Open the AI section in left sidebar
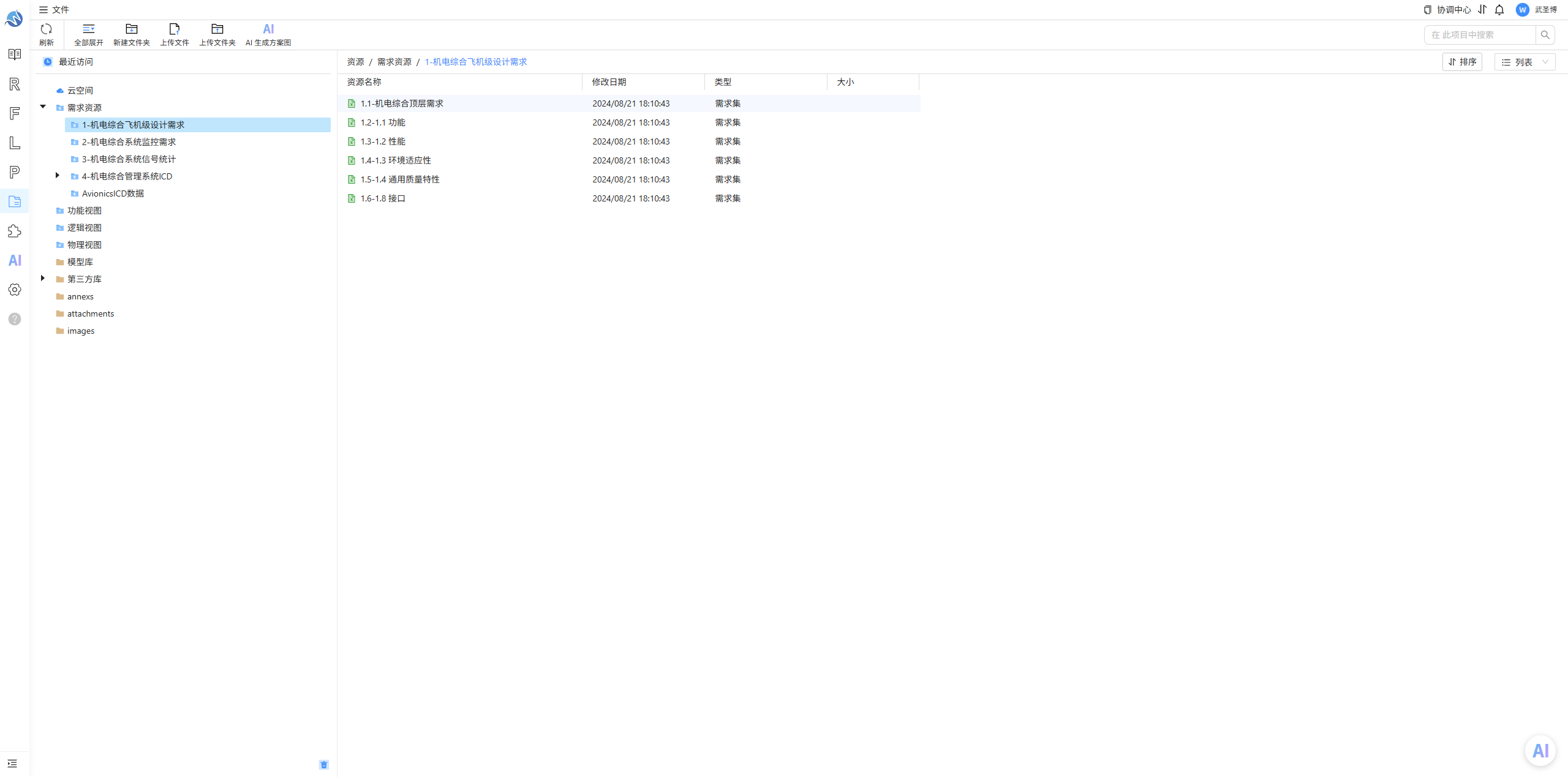1568x777 pixels. click(15, 260)
